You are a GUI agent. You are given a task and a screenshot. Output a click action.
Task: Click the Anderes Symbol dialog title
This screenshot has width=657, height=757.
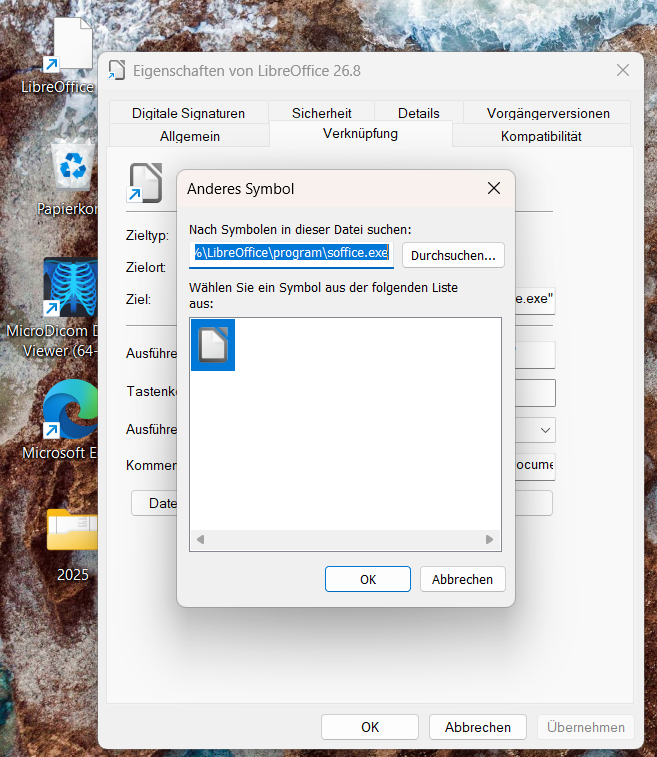click(240, 189)
